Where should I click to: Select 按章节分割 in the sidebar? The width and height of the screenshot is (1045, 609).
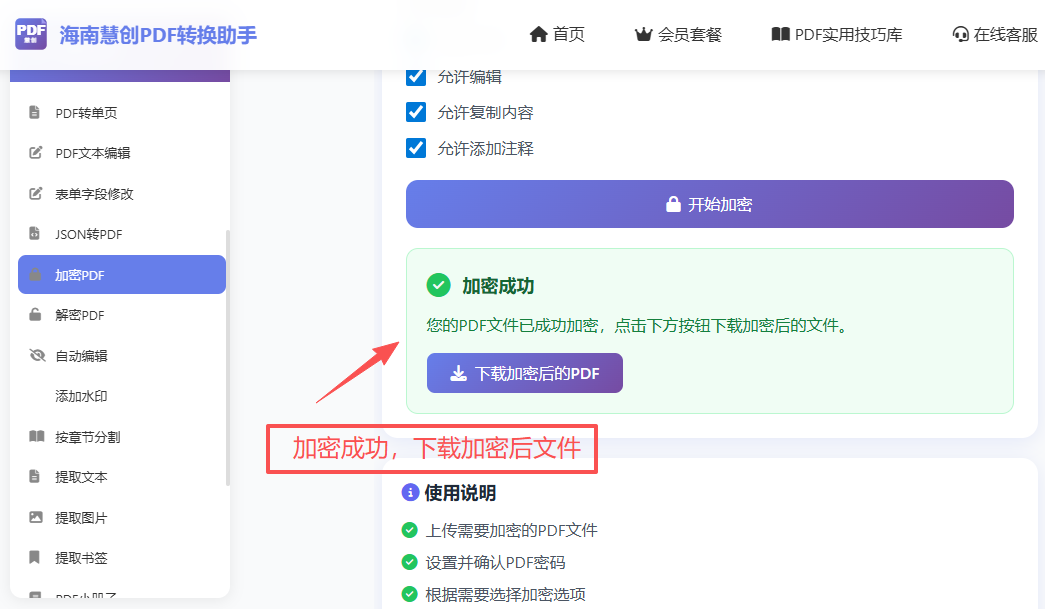[x=122, y=437]
